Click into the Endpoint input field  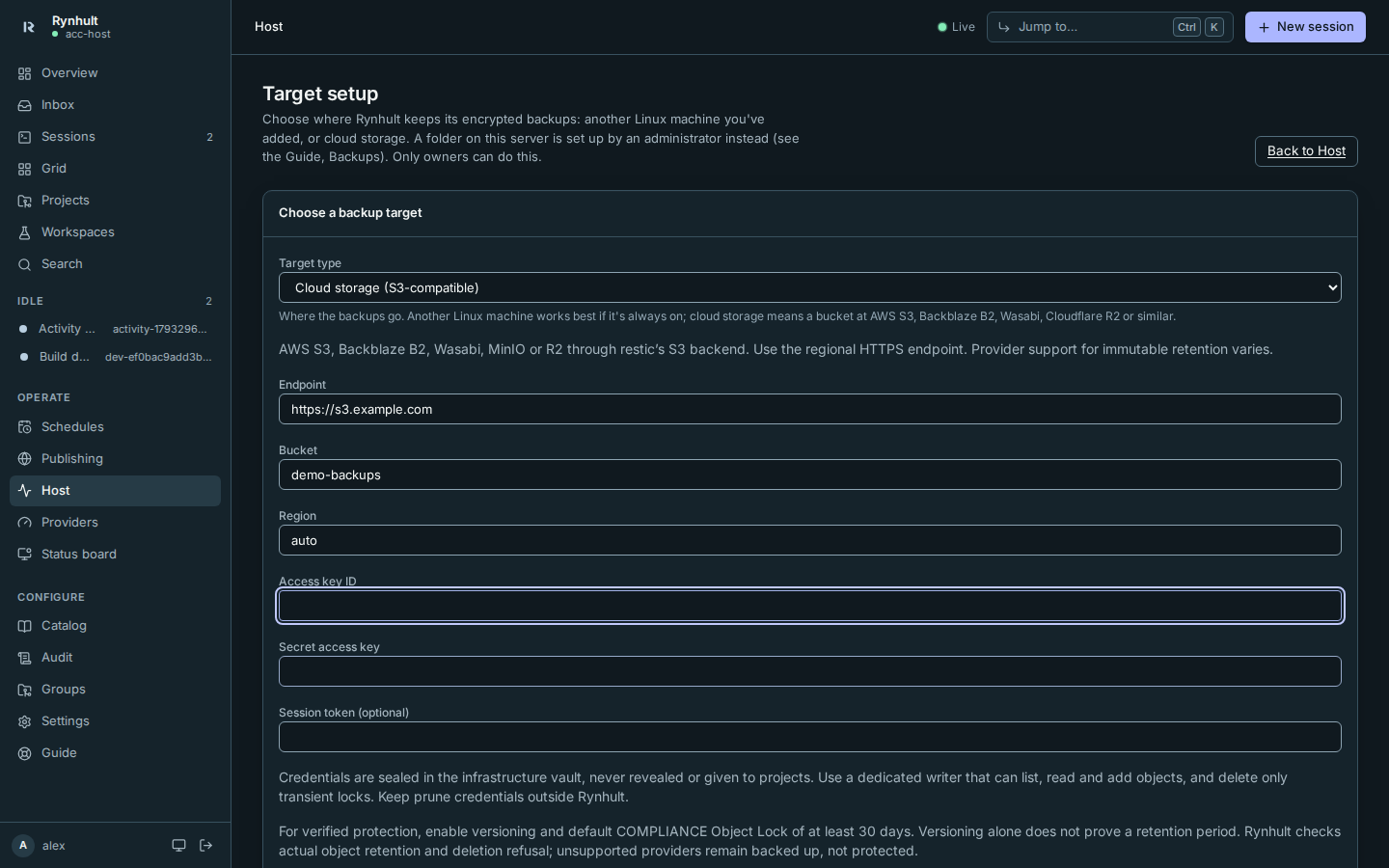pos(810,409)
